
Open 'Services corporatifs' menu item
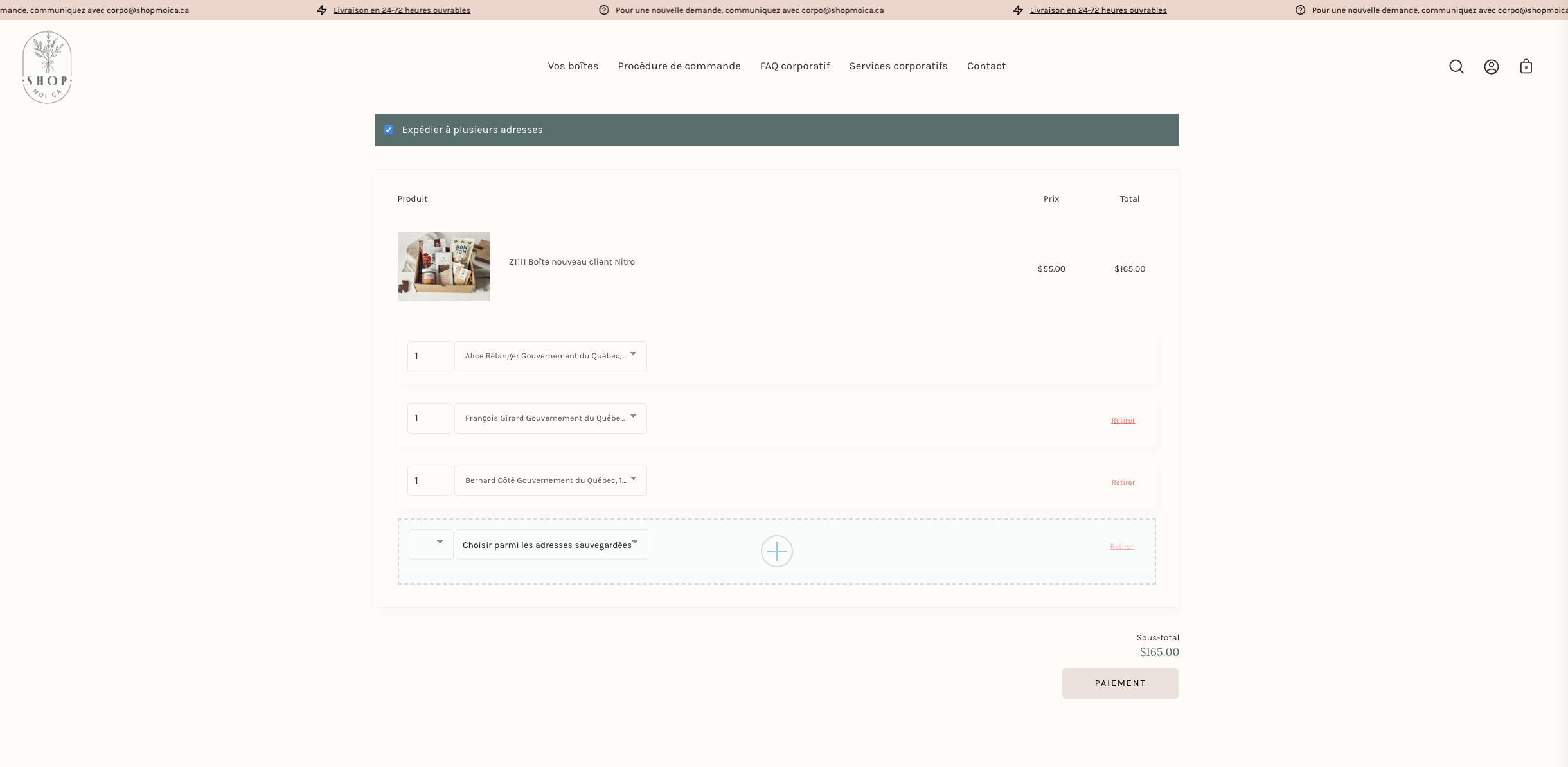click(898, 66)
